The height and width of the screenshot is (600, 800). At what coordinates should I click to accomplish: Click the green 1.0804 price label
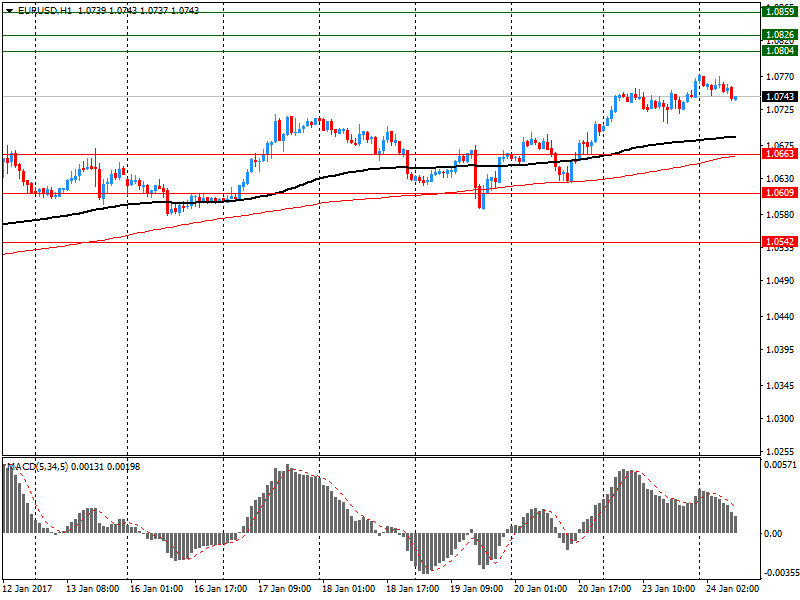[x=780, y=51]
